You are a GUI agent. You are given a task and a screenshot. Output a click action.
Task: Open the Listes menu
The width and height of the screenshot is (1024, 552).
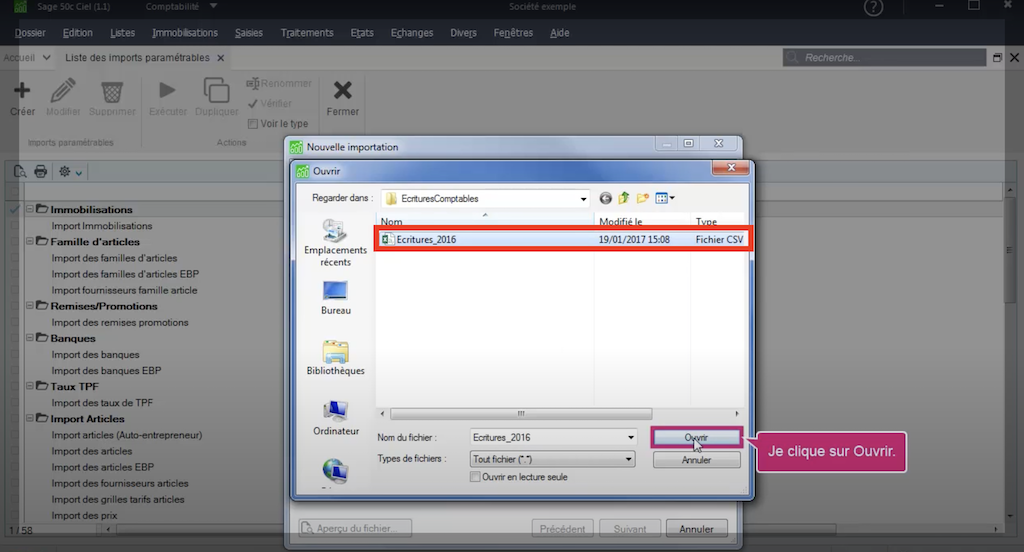[x=122, y=33]
